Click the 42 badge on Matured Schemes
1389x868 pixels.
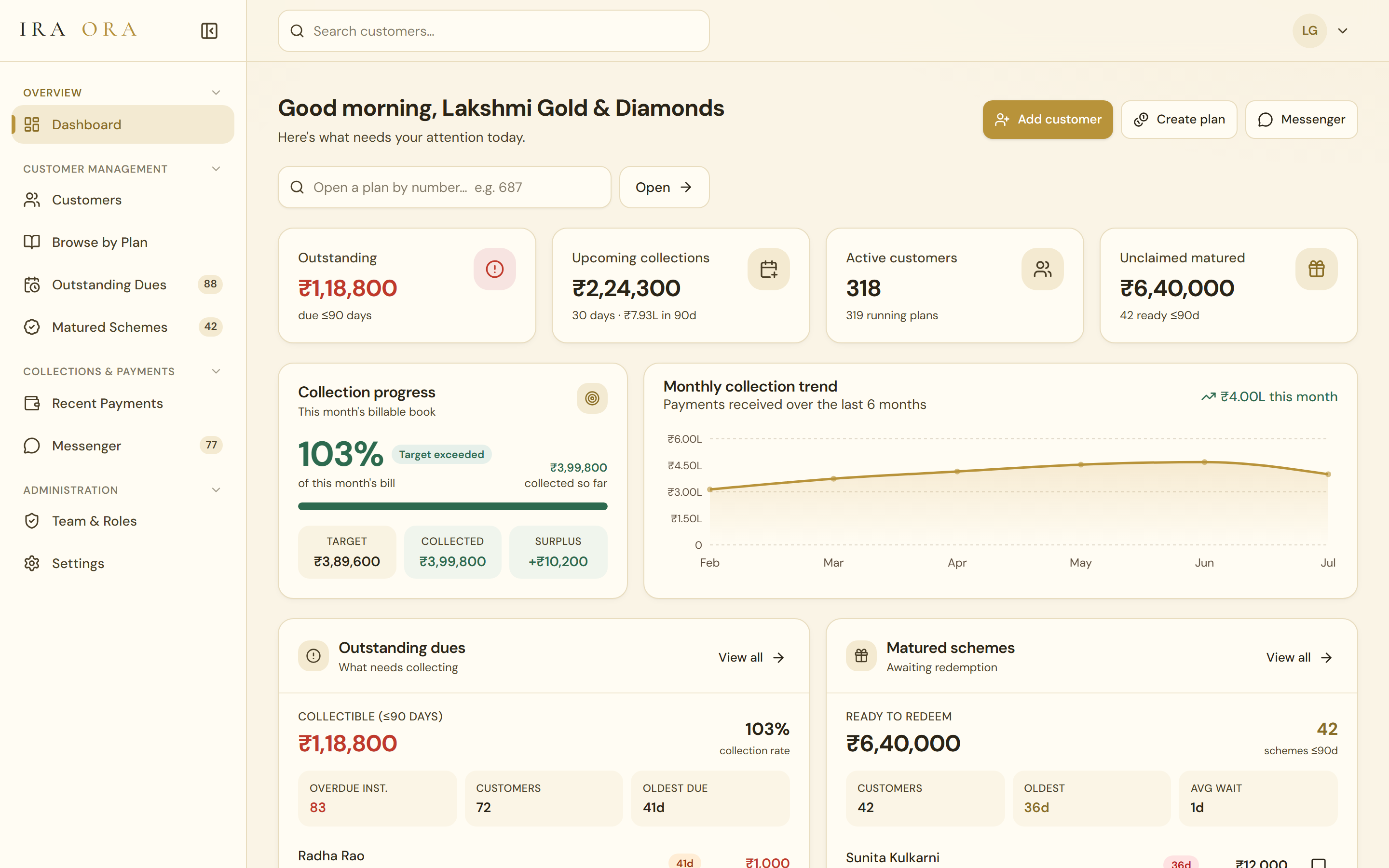(211, 326)
